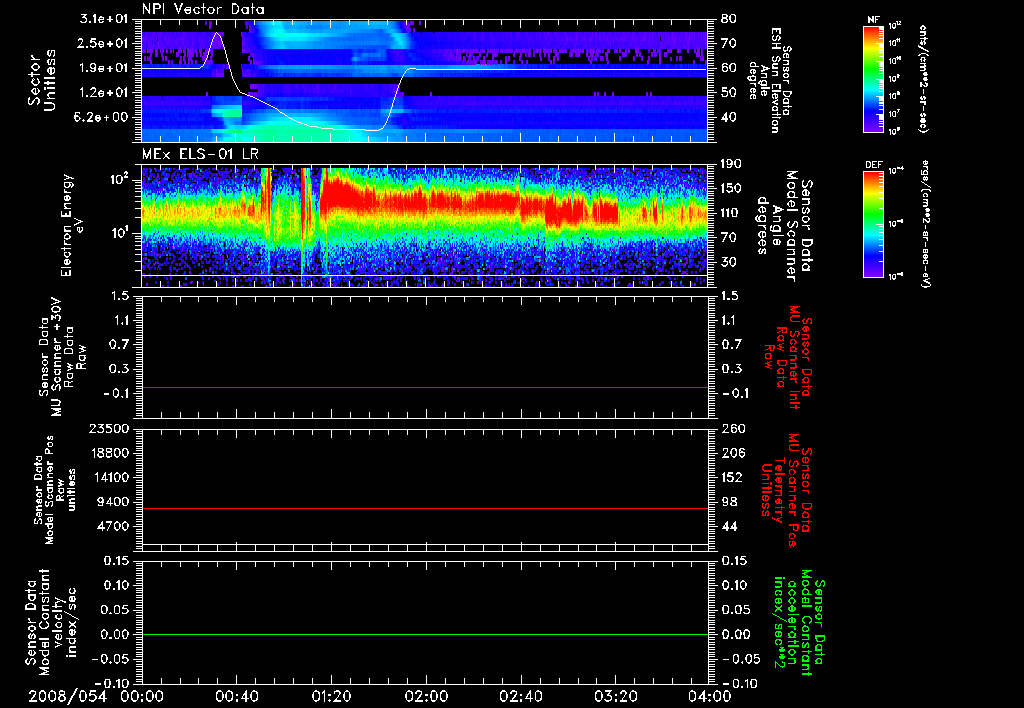
Task: Click the "80" sun elevation tick value
Action: [x=729, y=19]
